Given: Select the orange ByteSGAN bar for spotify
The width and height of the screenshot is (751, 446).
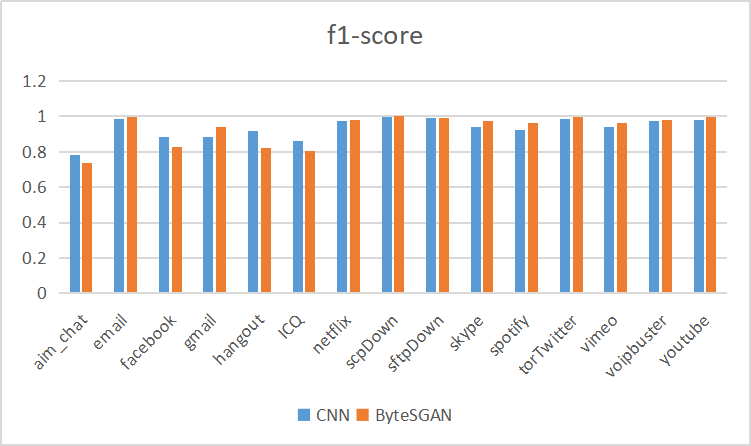Looking at the screenshot, I should click(533, 208).
